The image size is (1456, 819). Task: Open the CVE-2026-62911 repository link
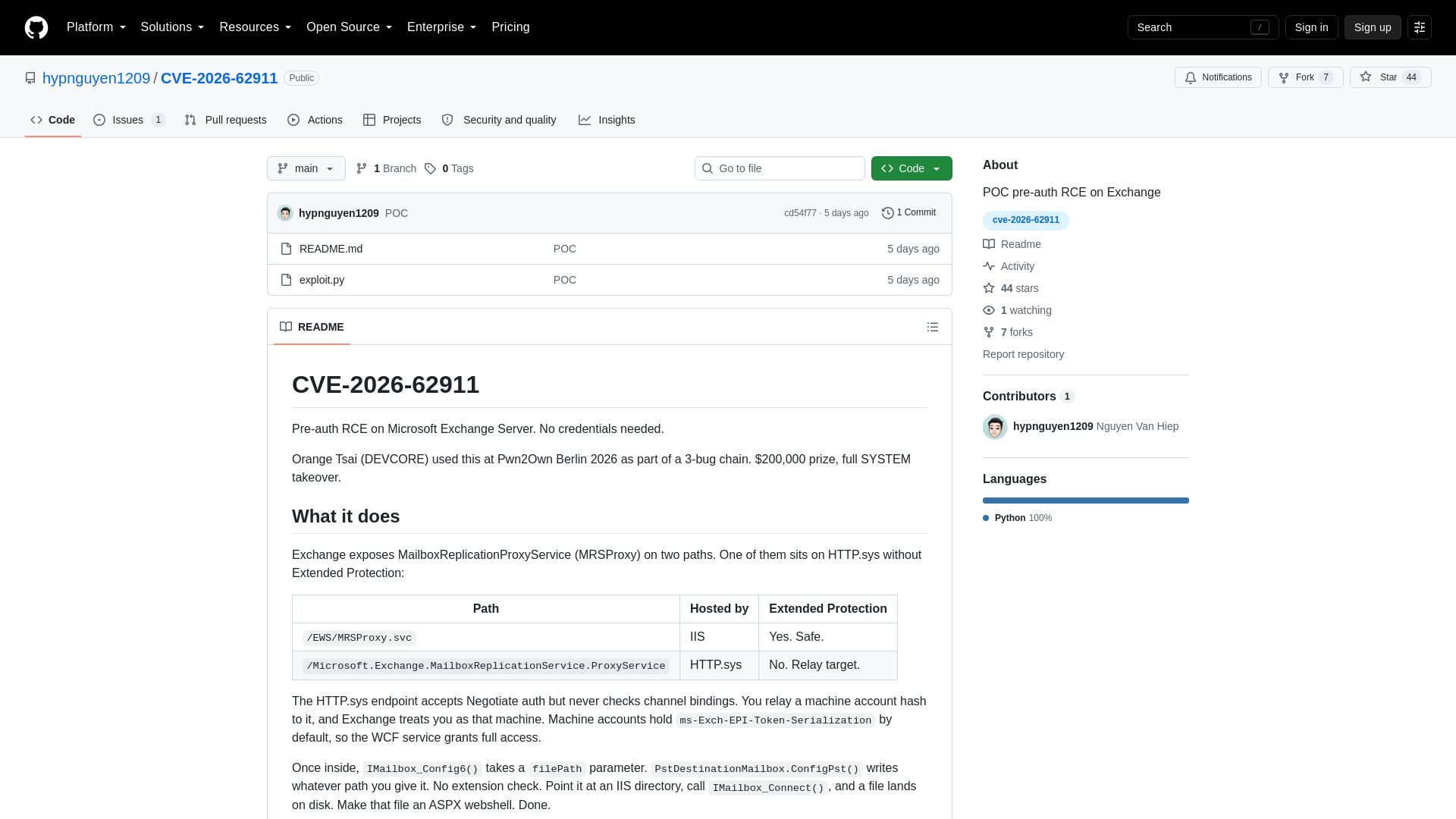[x=219, y=78]
